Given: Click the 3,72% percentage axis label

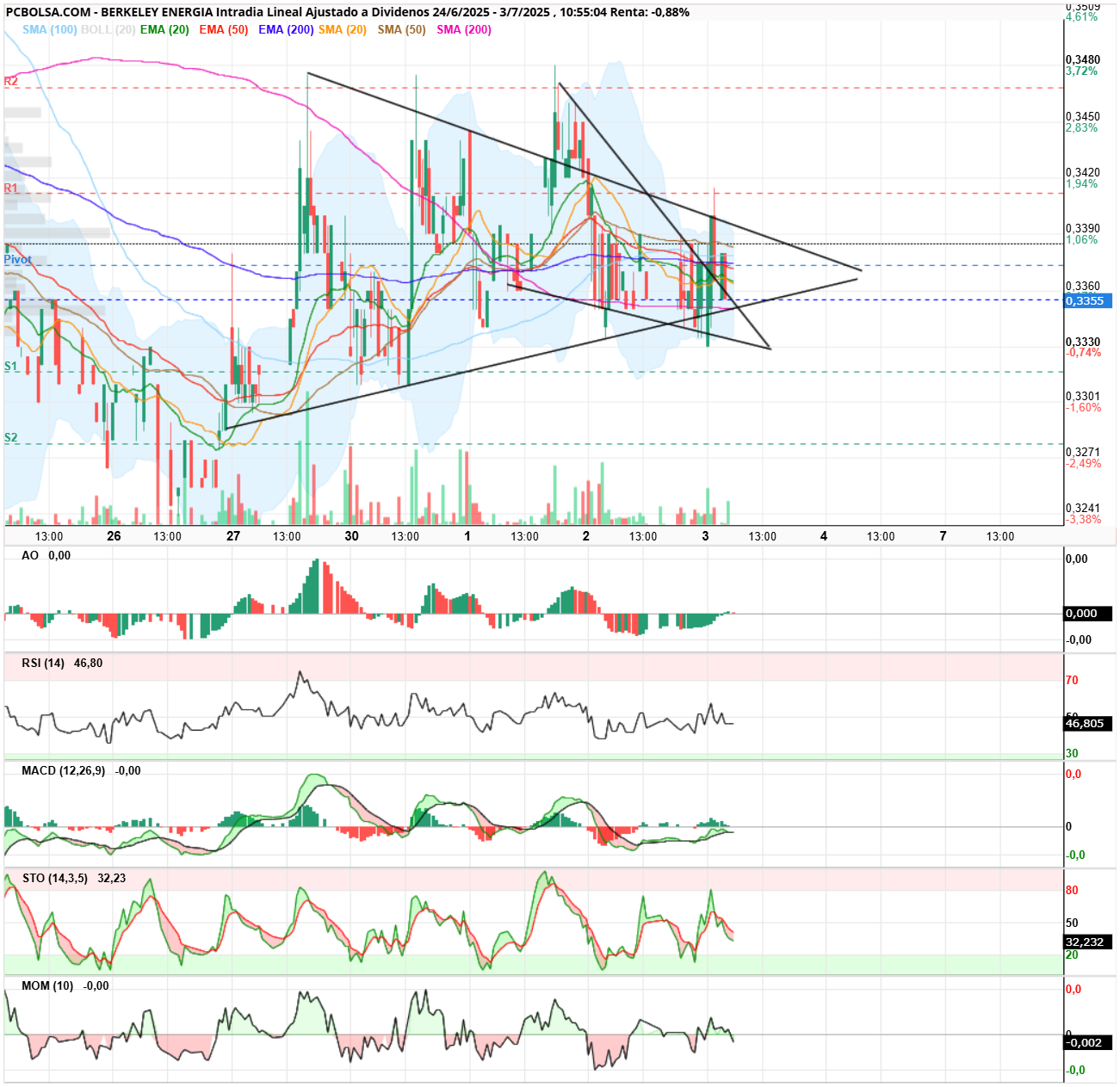Looking at the screenshot, I should (1082, 71).
